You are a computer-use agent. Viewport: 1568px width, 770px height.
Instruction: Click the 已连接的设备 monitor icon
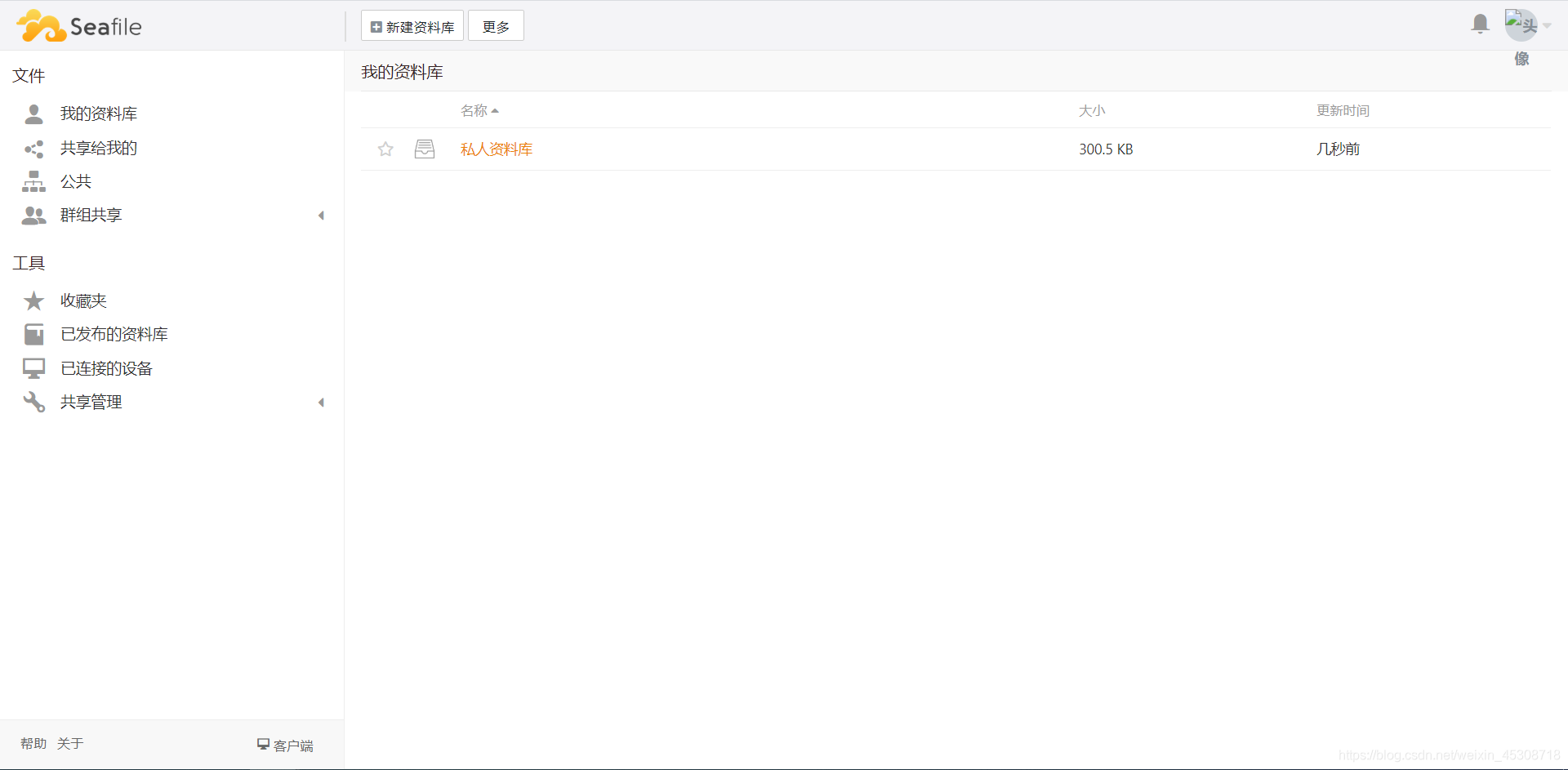pos(33,369)
